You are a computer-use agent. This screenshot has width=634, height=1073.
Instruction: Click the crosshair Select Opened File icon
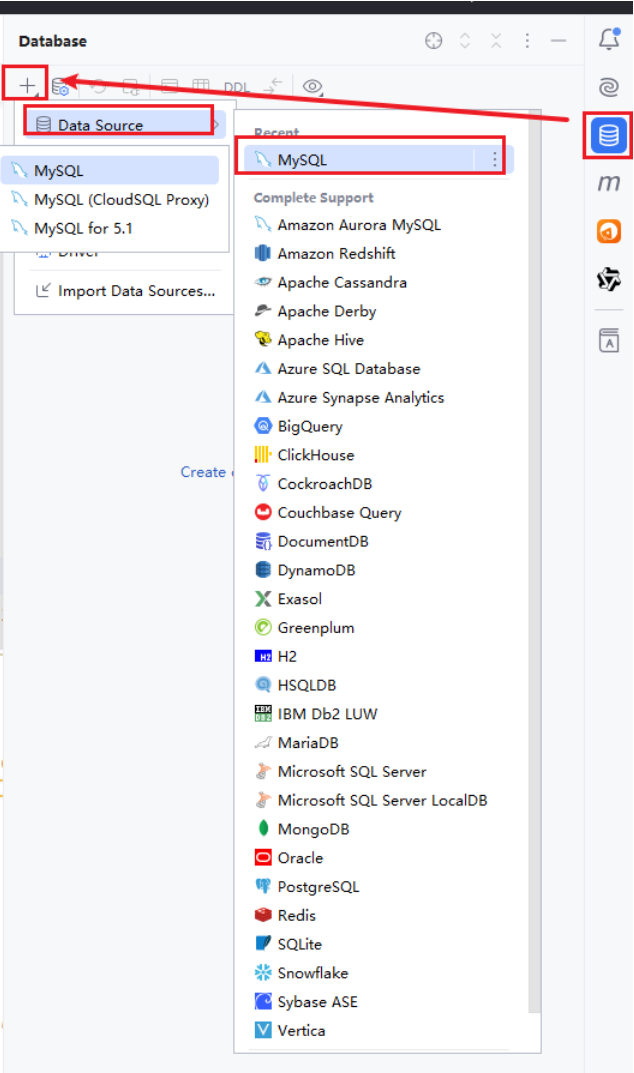click(433, 41)
